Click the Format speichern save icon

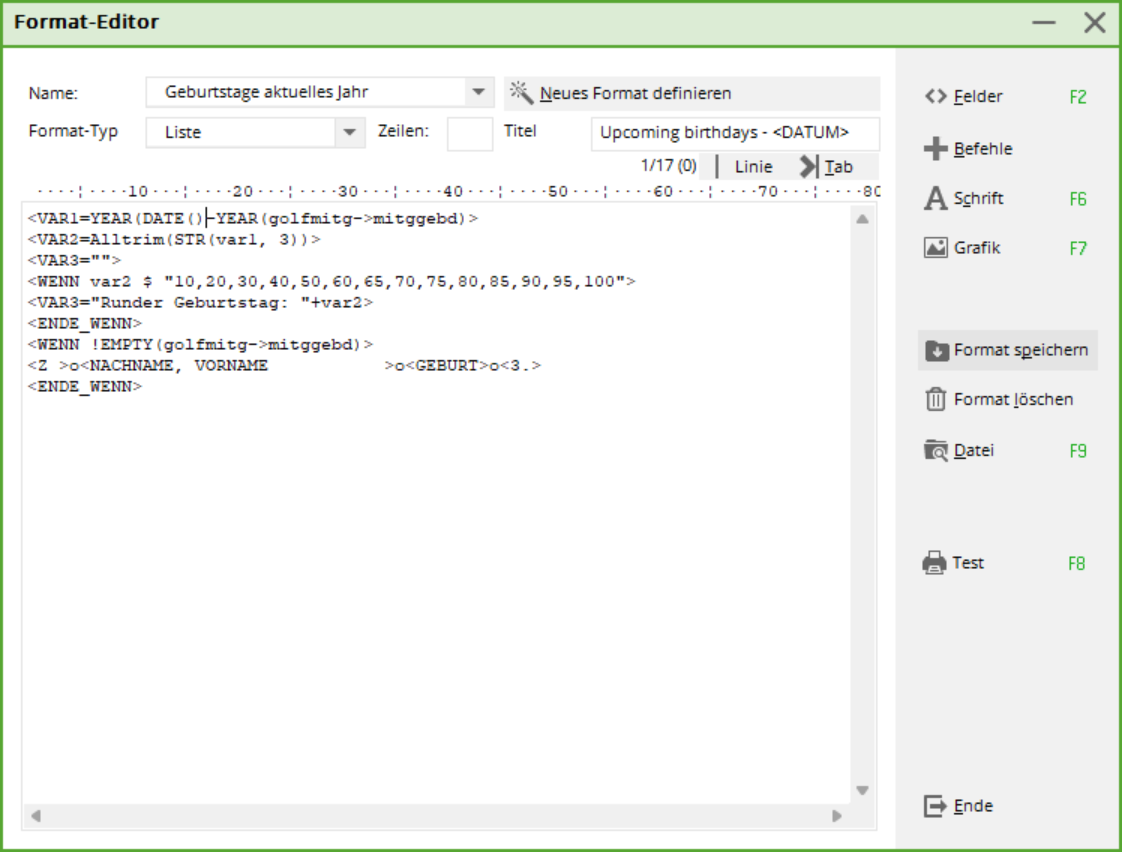[x=937, y=351]
